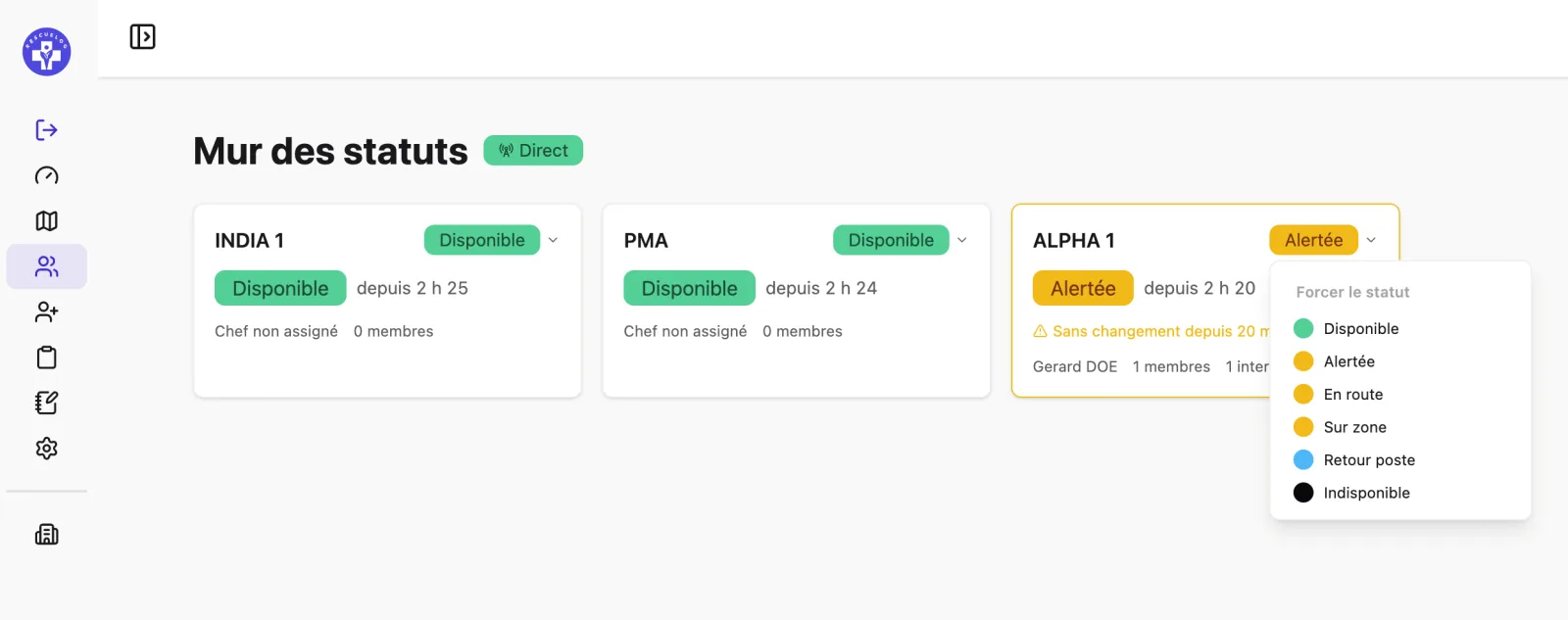Image resolution: width=1568 pixels, height=620 pixels.
Task: Click the 'depuis 2 h 24' text
Action: 821,288
